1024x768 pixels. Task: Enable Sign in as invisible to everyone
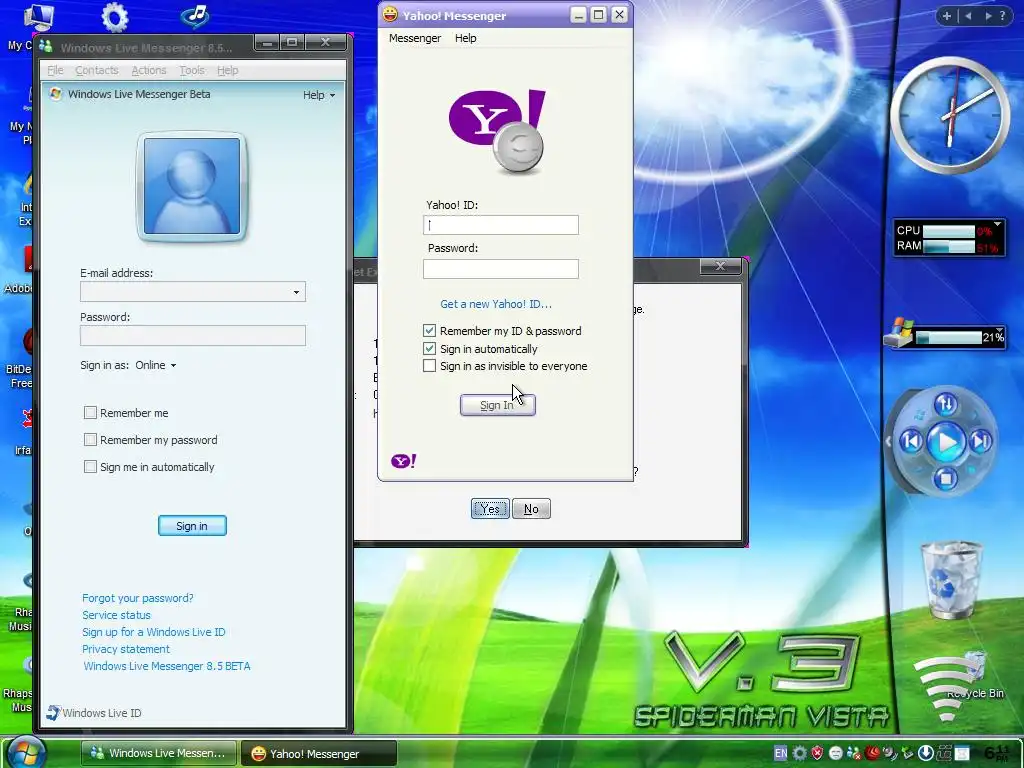pyautogui.click(x=429, y=366)
